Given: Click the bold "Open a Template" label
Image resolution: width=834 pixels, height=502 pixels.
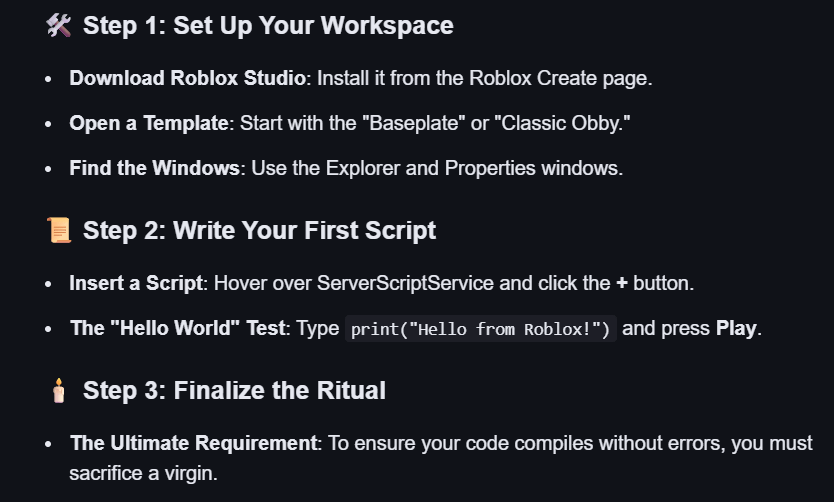Looking at the screenshot, I should (149, 123).
